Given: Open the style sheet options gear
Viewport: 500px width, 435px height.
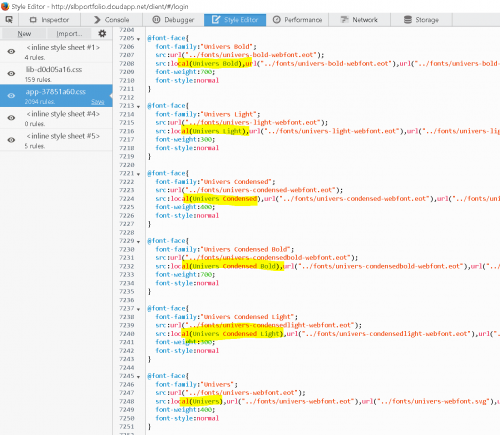Looking at the screenshot, I should [102, 33].
